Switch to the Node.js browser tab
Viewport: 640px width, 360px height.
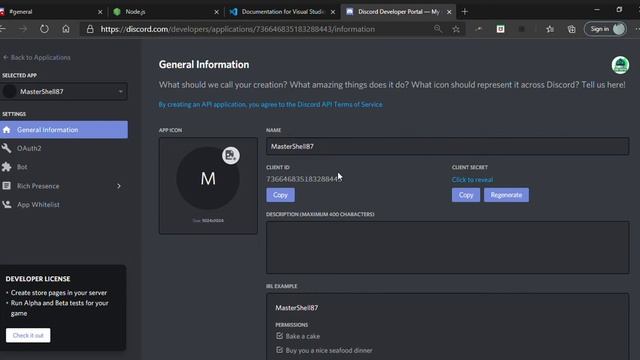165,12
